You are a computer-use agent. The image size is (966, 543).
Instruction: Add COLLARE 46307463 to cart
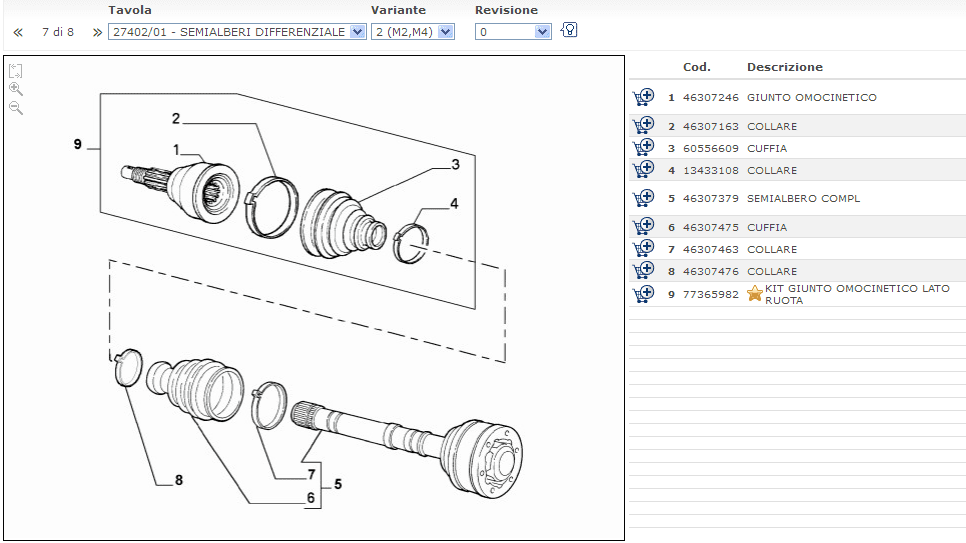[643, 249]
